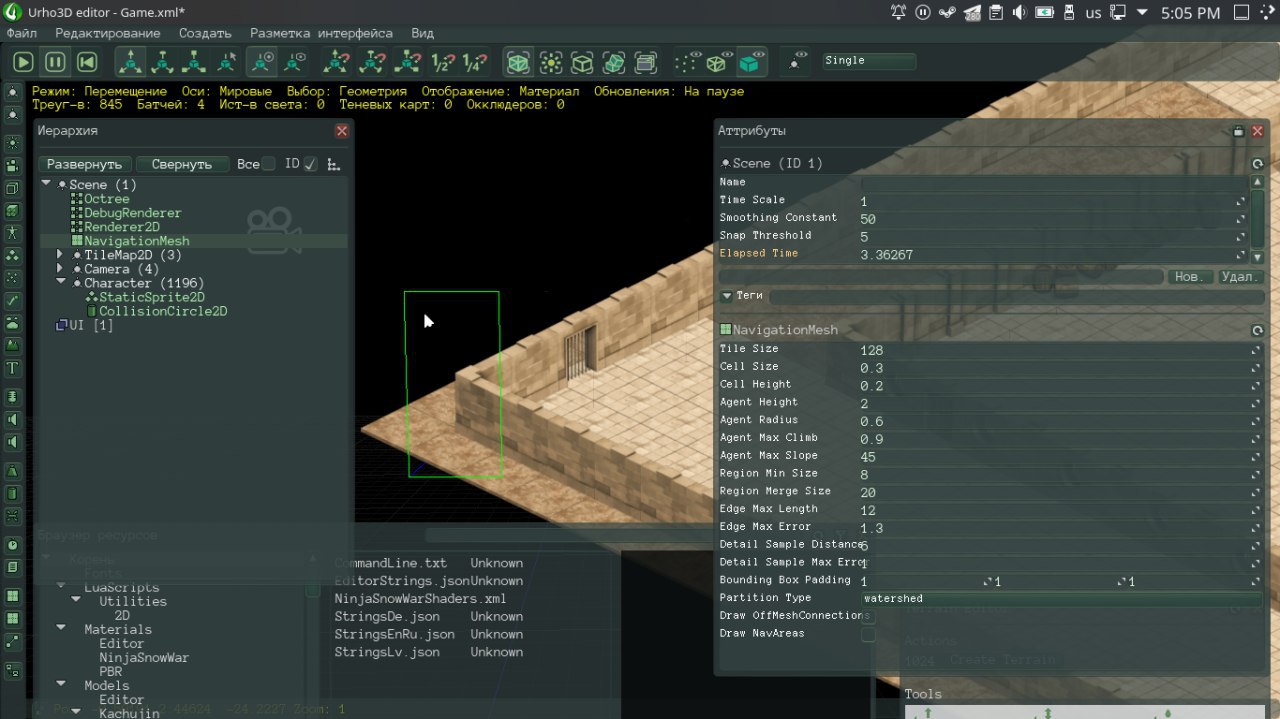Select the Move edit mode tool
This screenshot has width=1280, height=719.
[130, 62]
